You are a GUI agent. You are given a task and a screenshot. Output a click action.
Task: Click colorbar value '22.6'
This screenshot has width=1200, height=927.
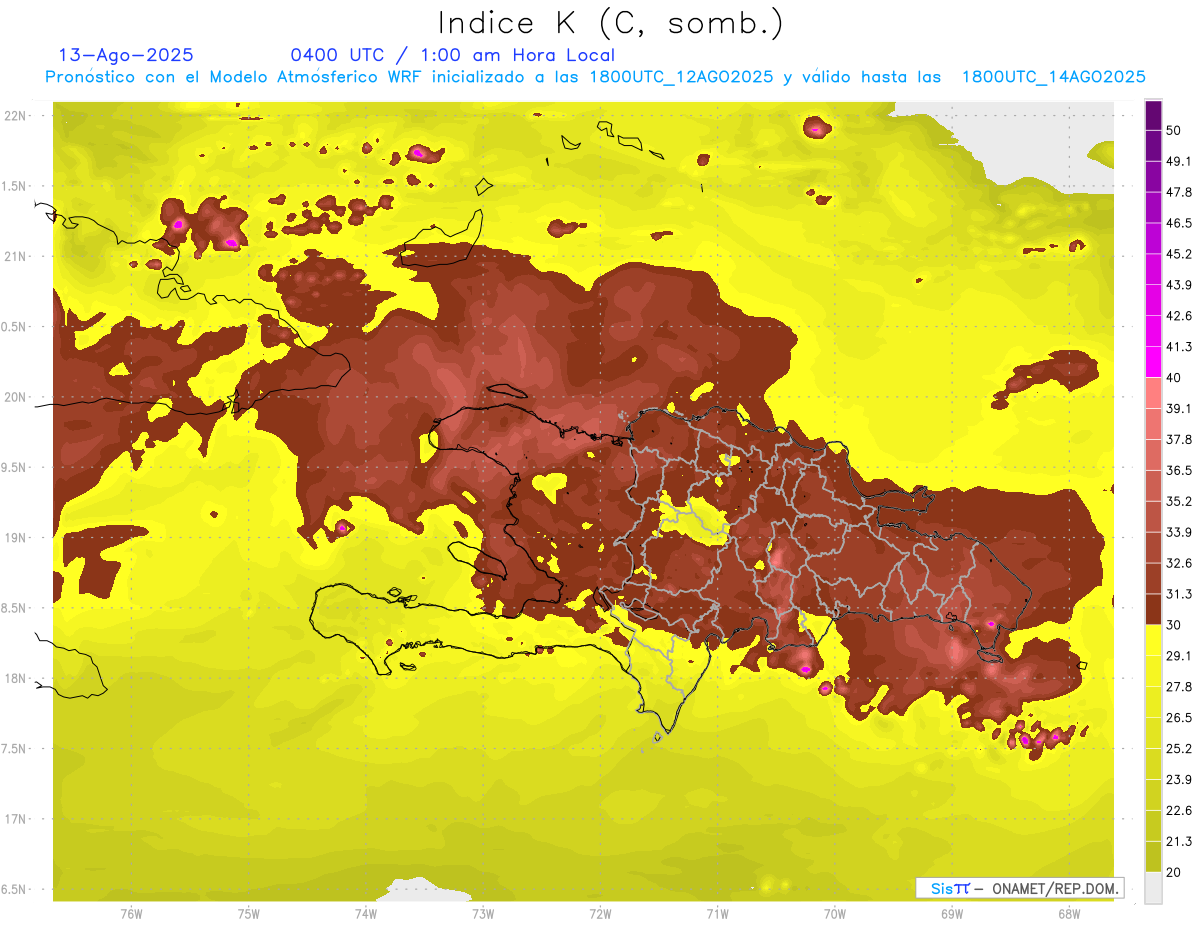point(1179,810)
